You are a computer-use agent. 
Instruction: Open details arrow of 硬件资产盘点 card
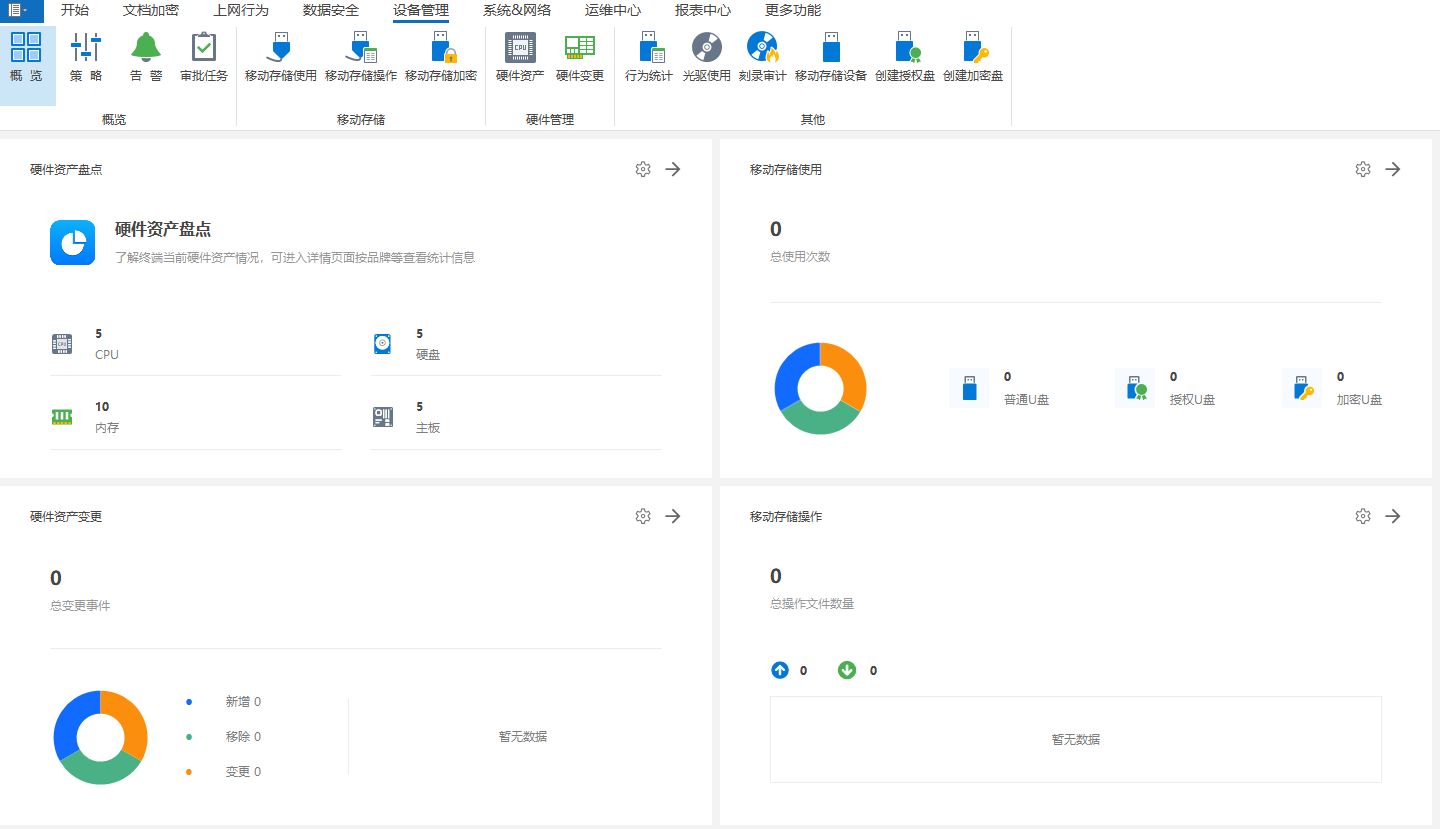673,169
